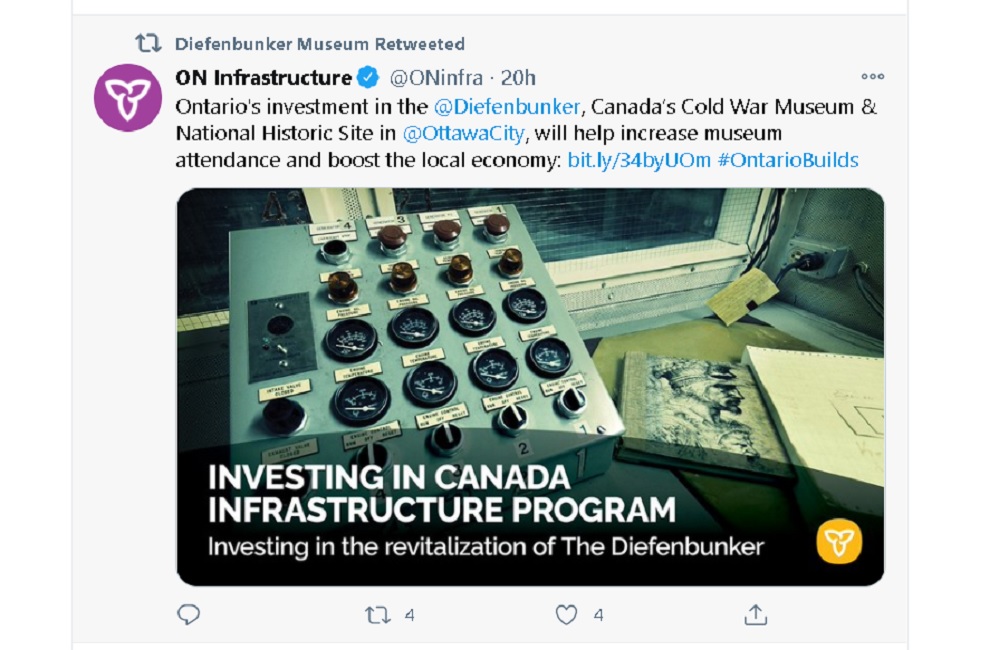This screenshot has height=650, width=999.
Task: Open the 20h timestamp link
Action: point(518,78)
